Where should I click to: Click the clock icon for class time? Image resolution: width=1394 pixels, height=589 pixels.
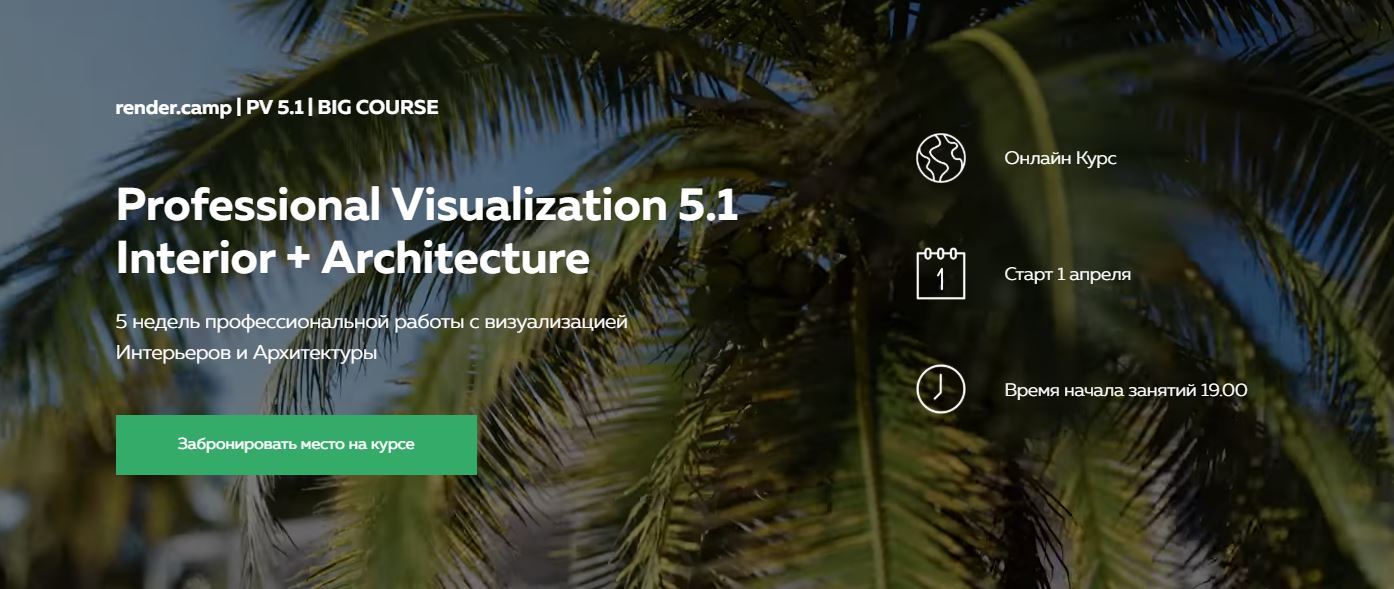tap(940, 389)
